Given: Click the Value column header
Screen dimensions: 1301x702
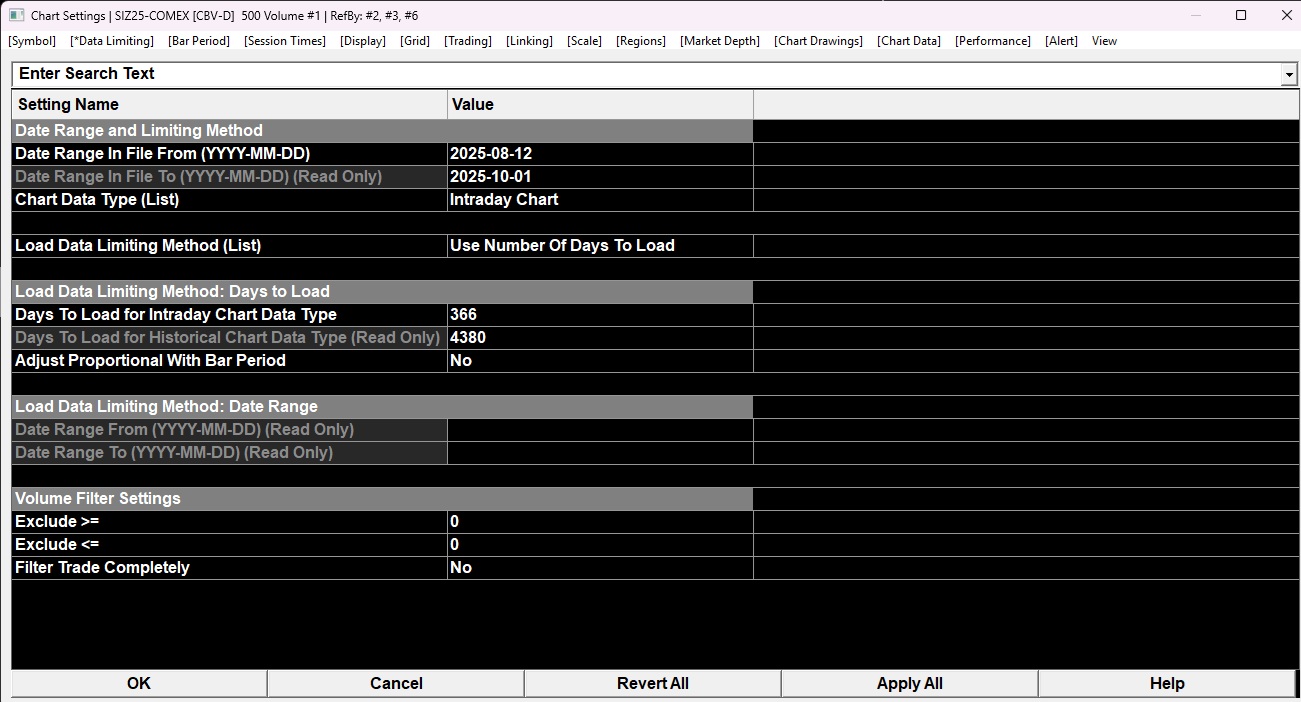Looking at the screenshot, I should click(x=600, y=105).
